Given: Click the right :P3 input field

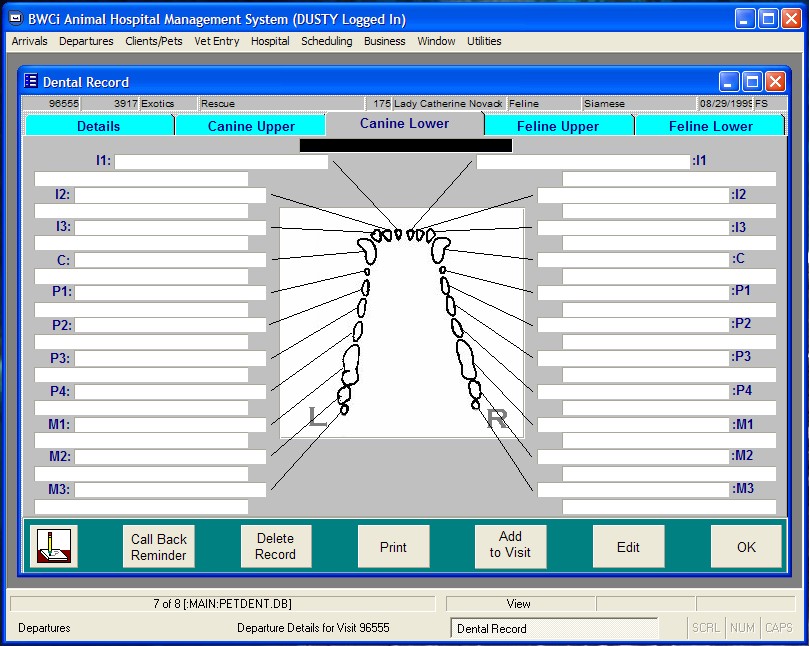Looking at the screenshot, I should point(633,358).
